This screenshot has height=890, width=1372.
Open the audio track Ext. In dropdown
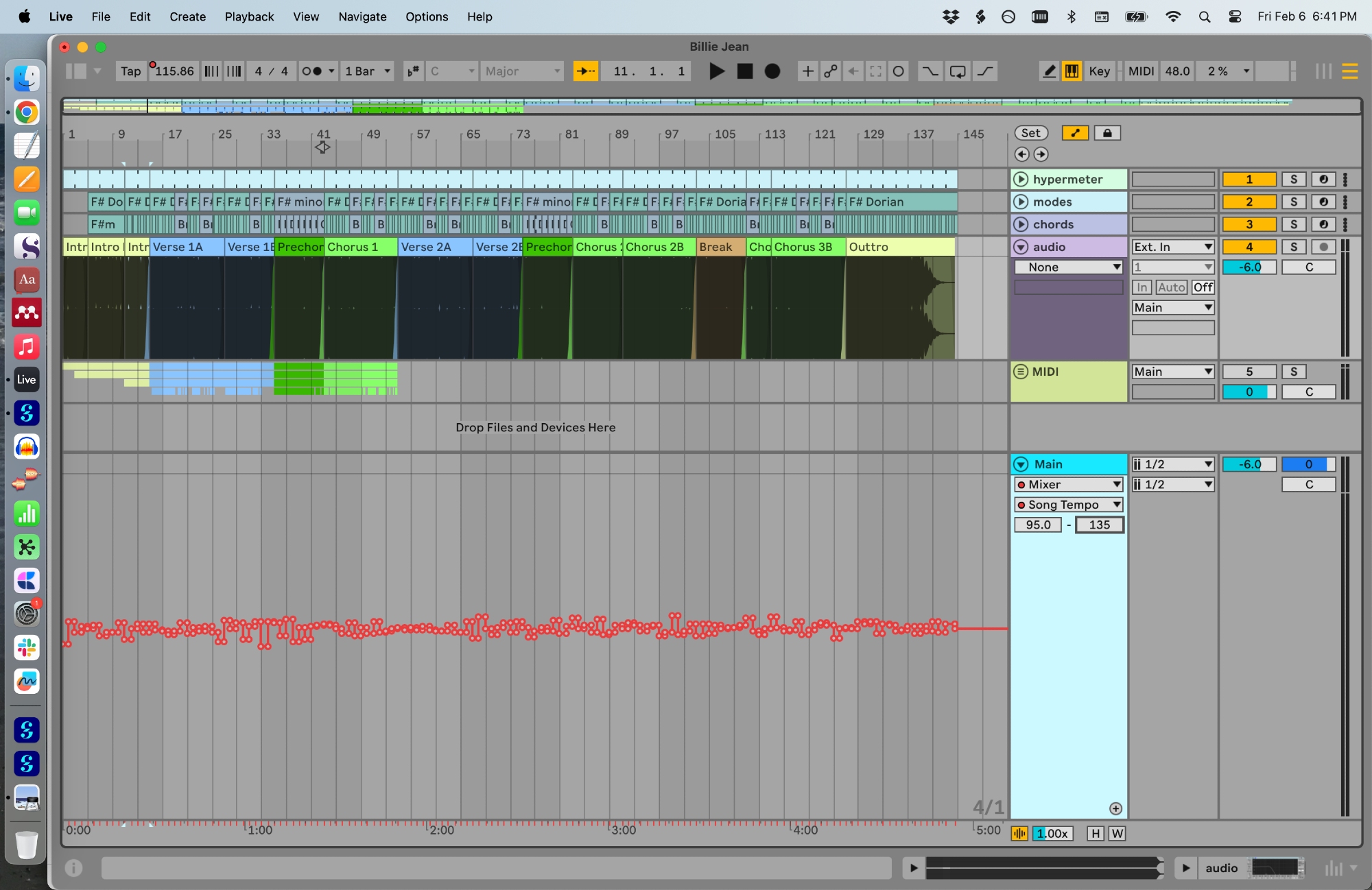click(1173, 247)
